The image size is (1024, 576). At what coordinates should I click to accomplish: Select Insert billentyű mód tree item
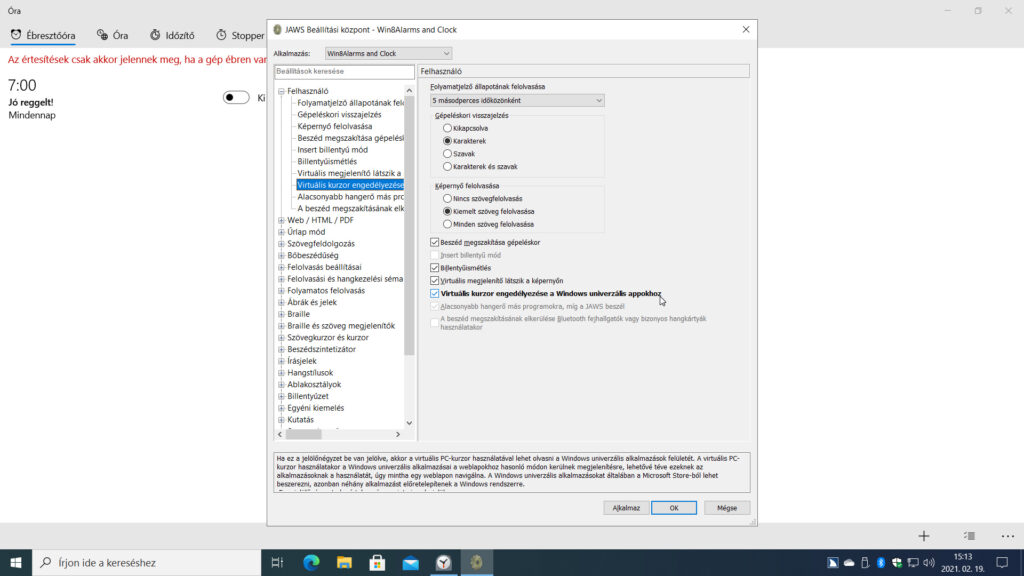(x=332, y=150)
